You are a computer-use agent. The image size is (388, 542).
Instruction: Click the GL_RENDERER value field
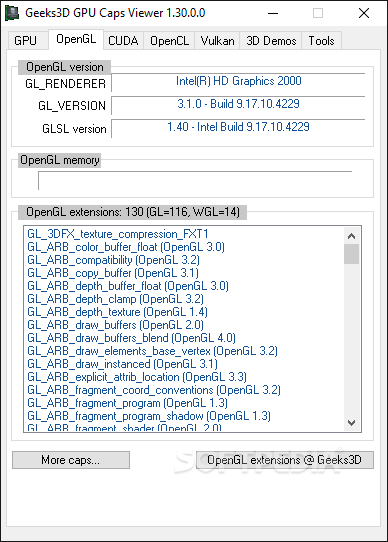coord(238,82)
